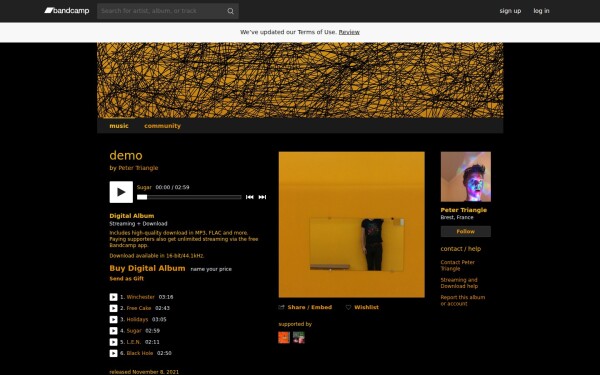This screenshot has height=375, width=600.
Task: Open Streaming and Download help
Action: 459,283
